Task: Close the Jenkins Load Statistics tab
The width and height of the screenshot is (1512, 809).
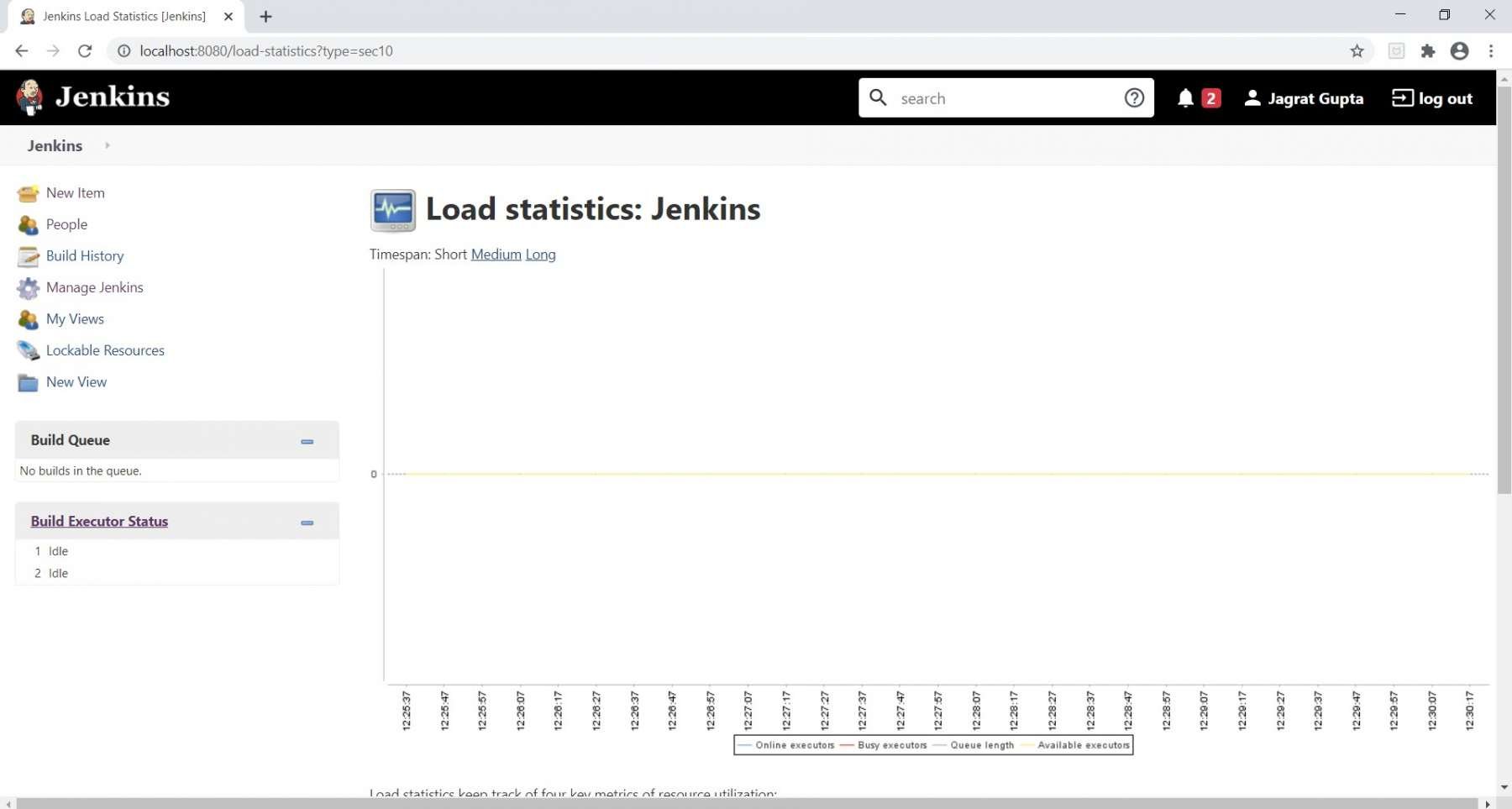Action: pos(228,16)
